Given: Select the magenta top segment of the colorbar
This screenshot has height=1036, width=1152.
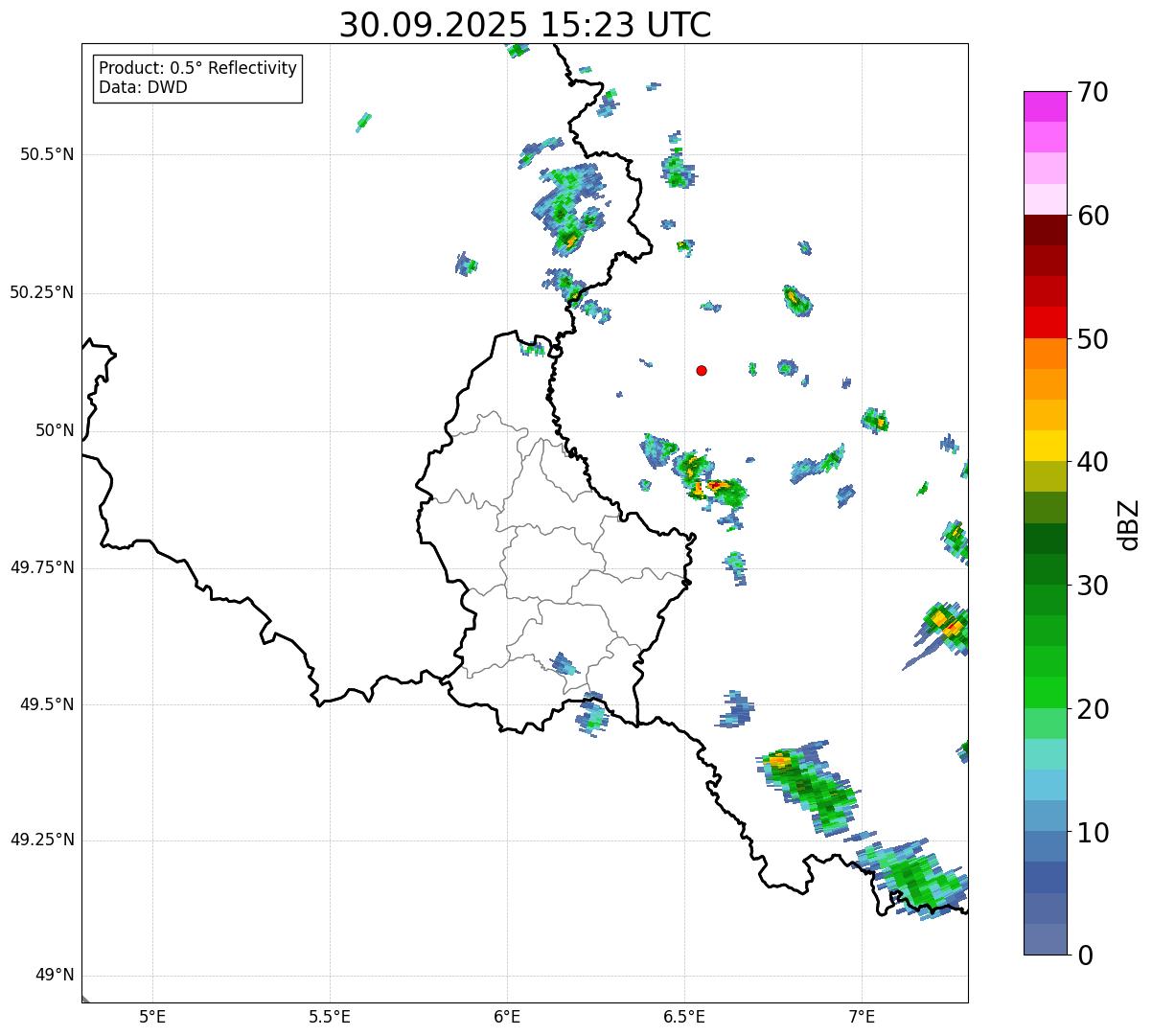Looking at the screenshot, I should (1050, 106).
